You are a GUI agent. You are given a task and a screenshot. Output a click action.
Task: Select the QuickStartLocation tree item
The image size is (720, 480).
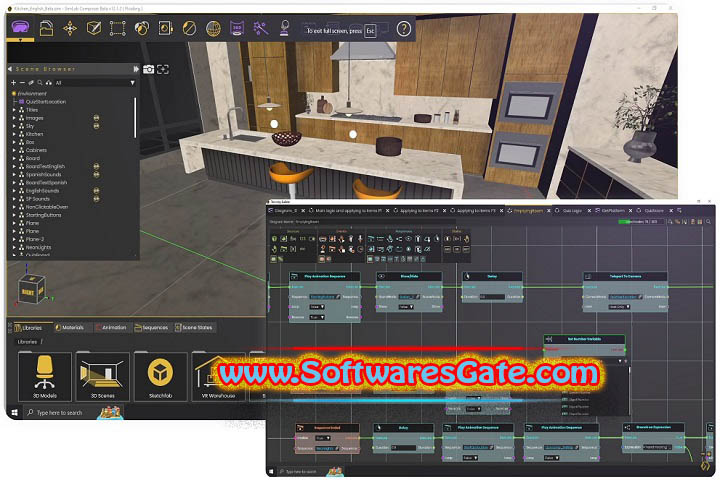click(46, 102)
